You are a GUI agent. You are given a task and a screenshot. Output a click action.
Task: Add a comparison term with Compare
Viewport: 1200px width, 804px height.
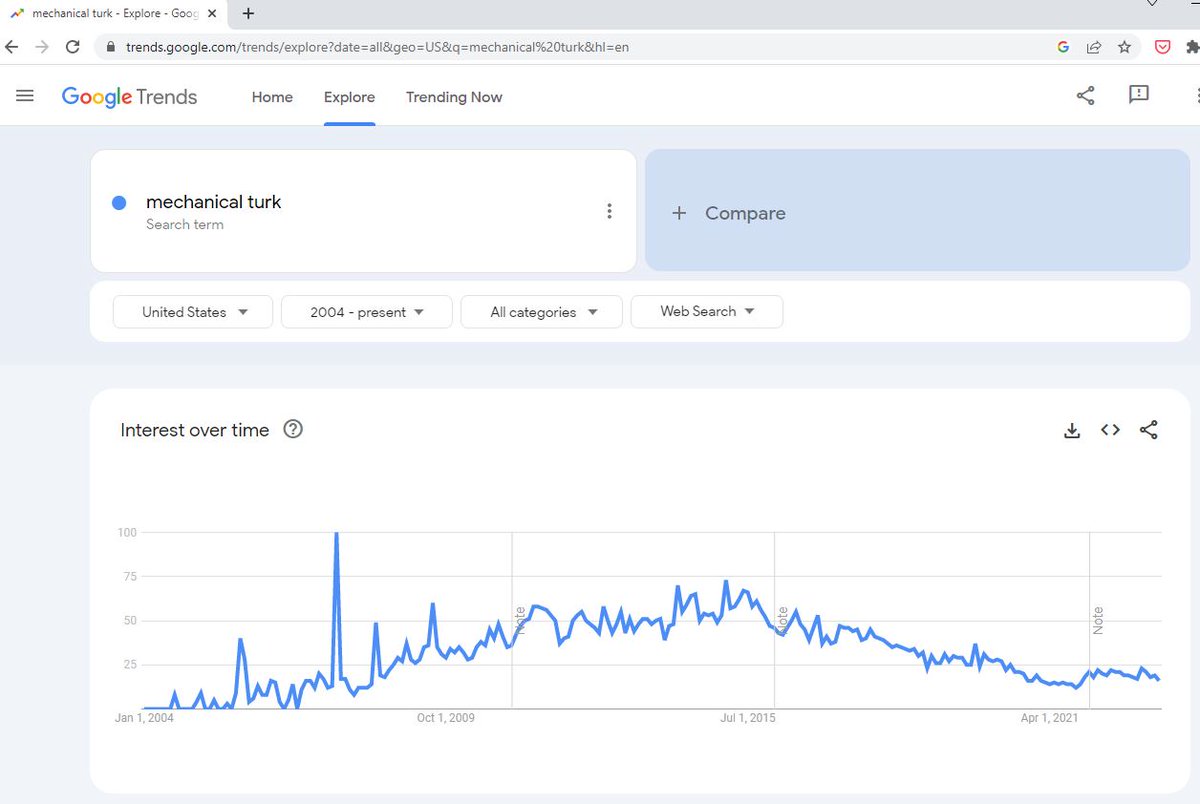[917, 212]
